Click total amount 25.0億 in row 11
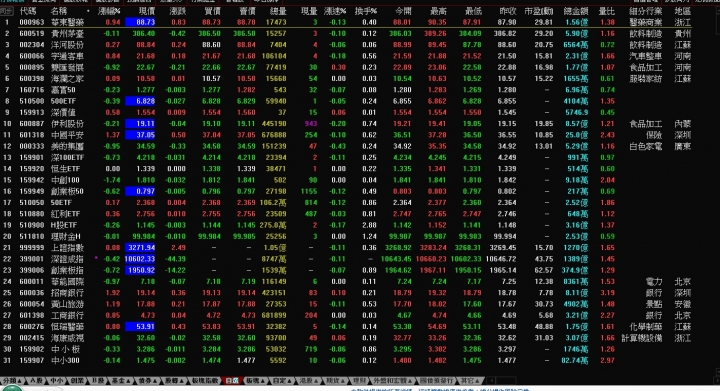The height and width of the screenshot is (391, 720). [x=577, y=135]
